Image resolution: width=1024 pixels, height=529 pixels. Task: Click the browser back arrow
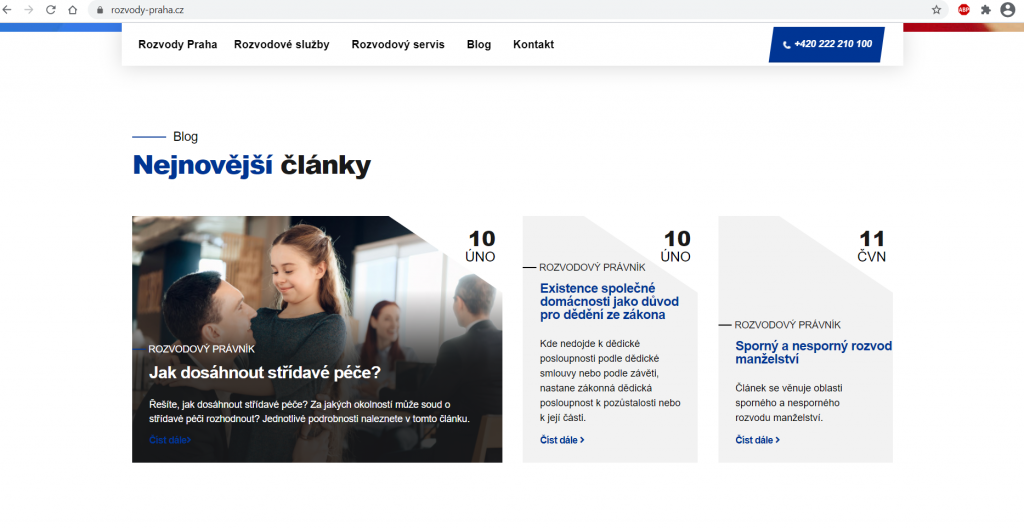coord(8,9)
